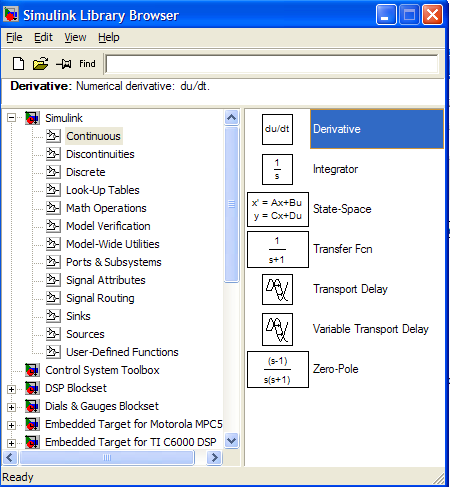Click the horizontal scrollbar right arrow
The height and width of the screenshot is (487, 450).
pyautogui.click(x=214, y=458)
